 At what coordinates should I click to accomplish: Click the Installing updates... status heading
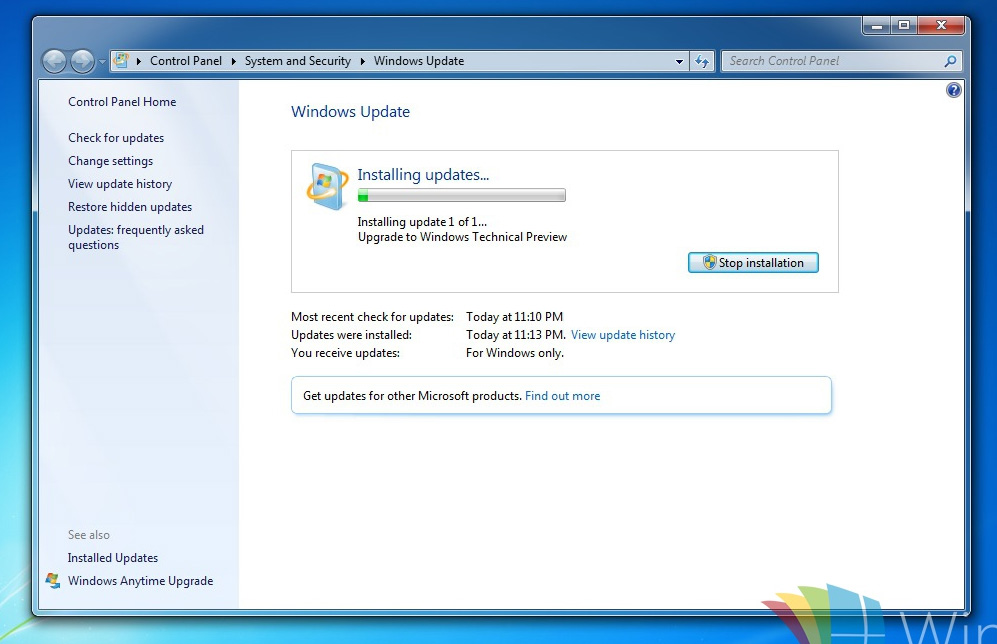(x=423, y=174)
